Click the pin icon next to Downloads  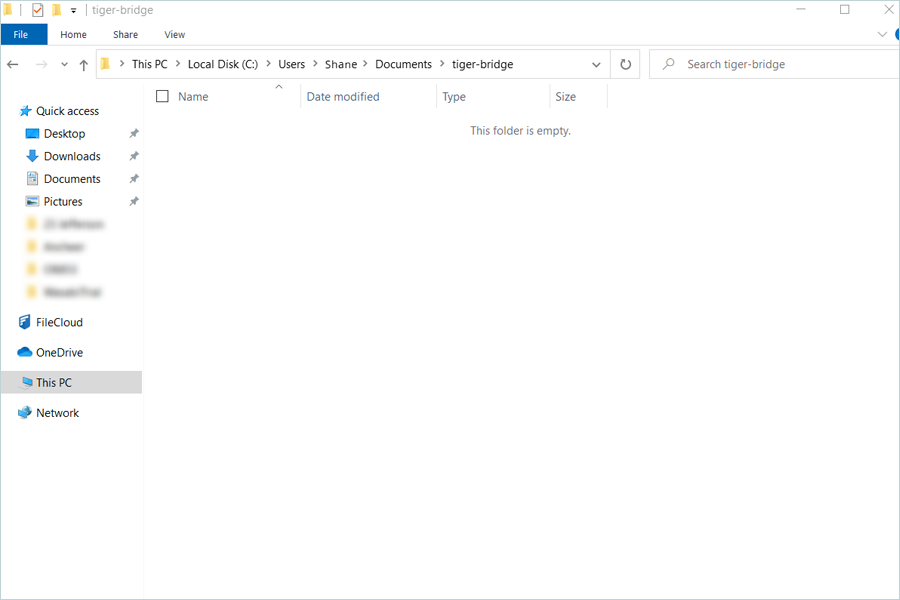[x=134, y=156]
